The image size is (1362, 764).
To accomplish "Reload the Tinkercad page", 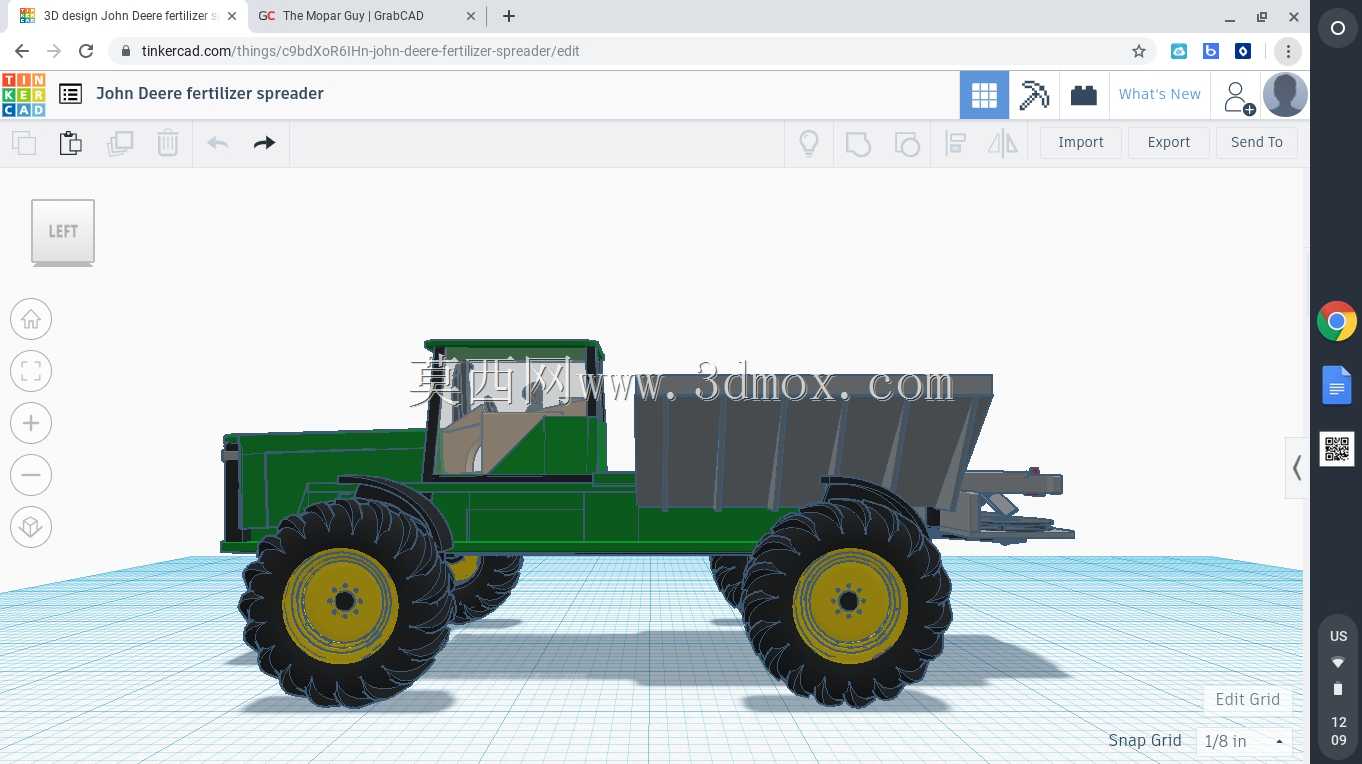I will (x=86, y=51).
